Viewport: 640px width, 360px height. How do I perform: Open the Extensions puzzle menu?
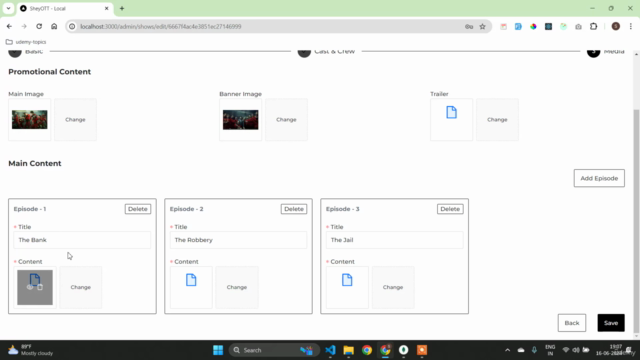(x=593, y=27)
